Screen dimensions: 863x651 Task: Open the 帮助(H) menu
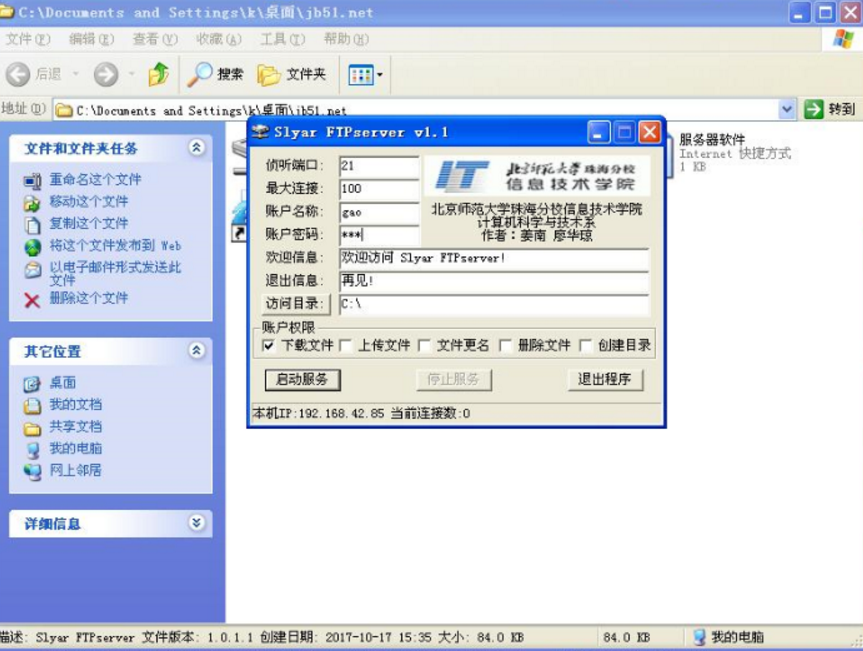point(346,39)
